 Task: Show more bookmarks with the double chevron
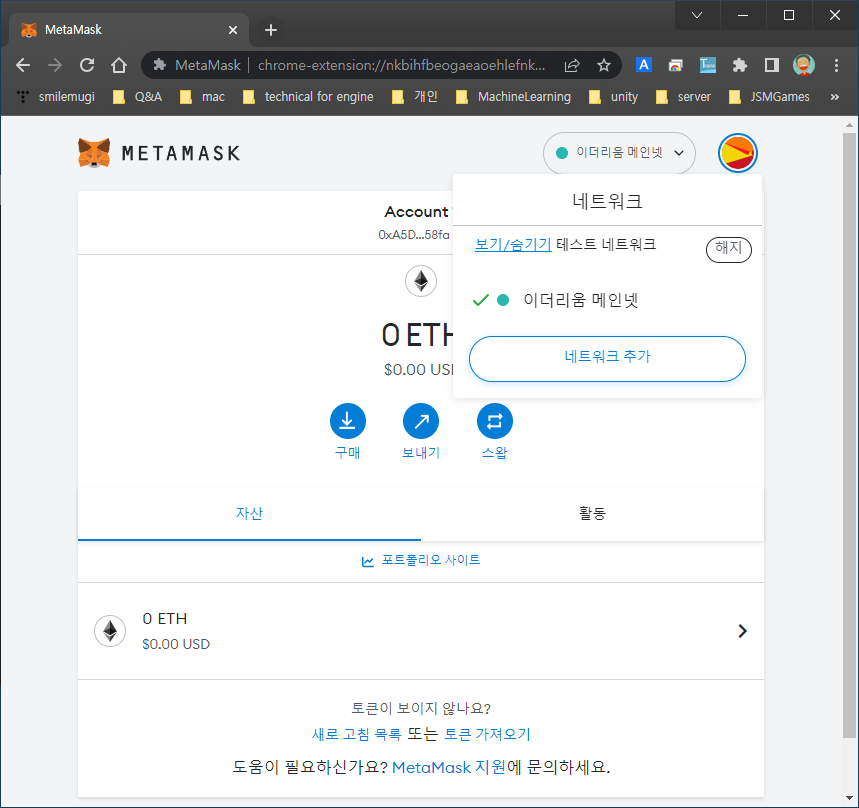point(834,96)
